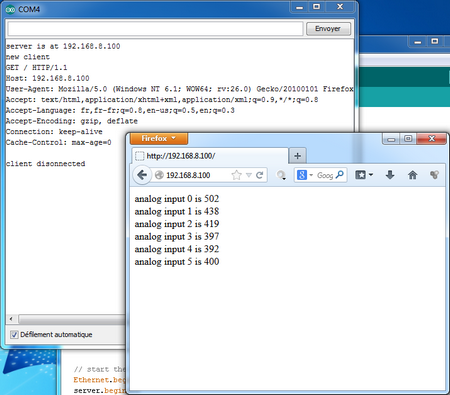Click the Envoyer button in the serial monitor
The width and height of the screenshot is (450, 395).
pyautogui.click(x=328, y=29)
